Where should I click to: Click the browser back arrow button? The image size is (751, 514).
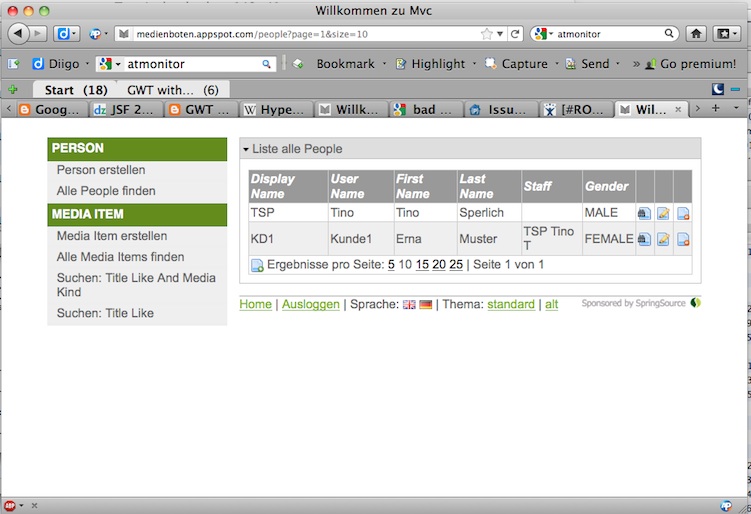tap(19, 34)
